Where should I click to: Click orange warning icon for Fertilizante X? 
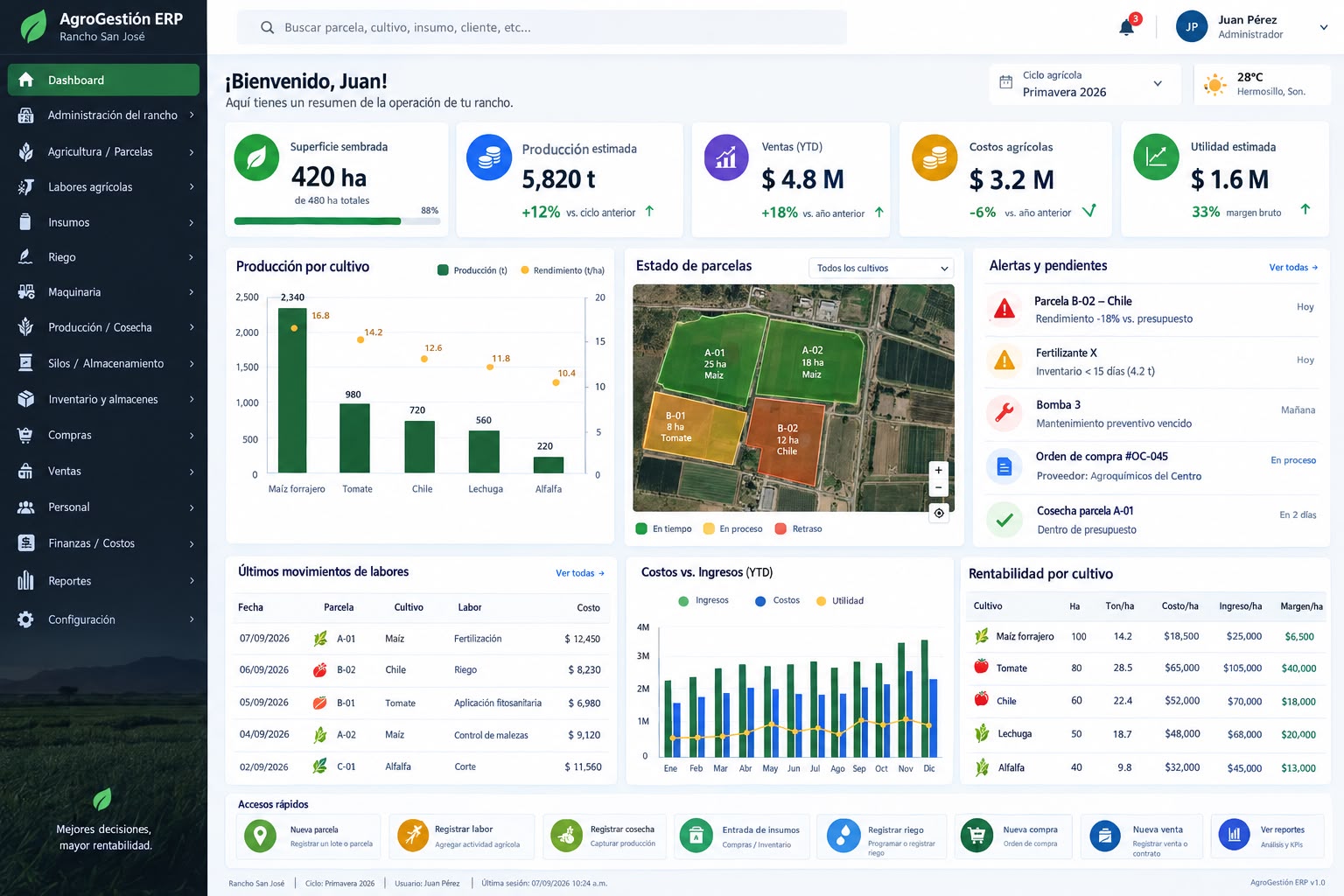click(x=1004, y=360)
